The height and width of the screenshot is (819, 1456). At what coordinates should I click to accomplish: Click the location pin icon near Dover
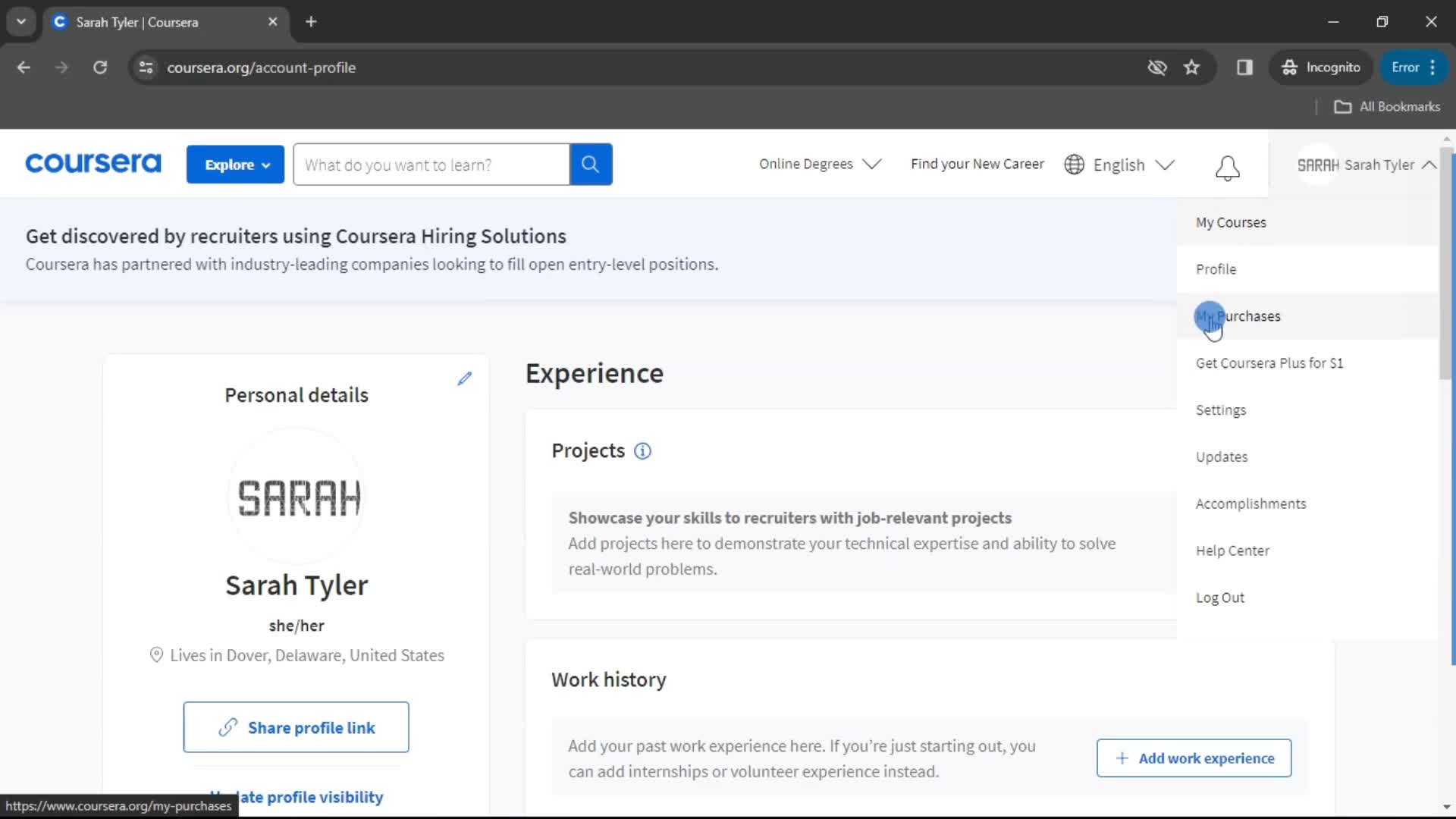[x=155, y=654]
